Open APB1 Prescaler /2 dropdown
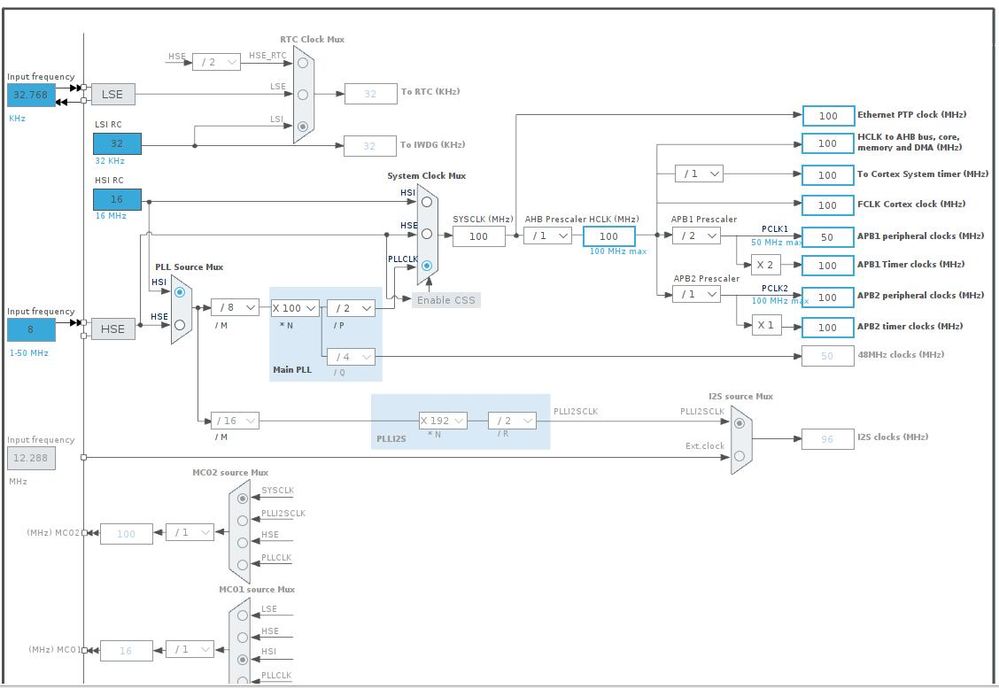 [696, 236]
